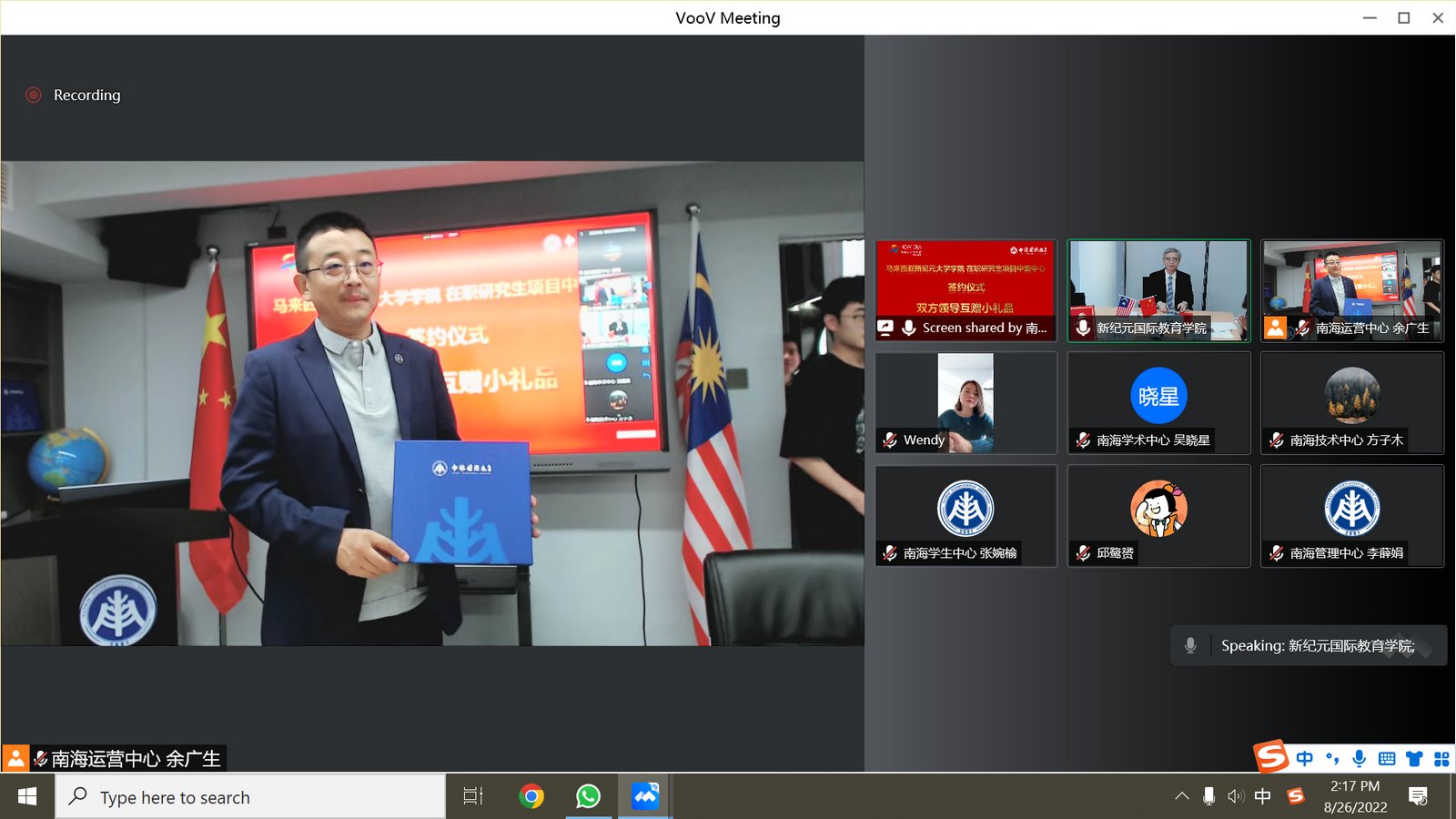Click the voice input mic on Sogou bar
Image resolution: width=1456 pixels, height=819 pixels.
click(1360, 758)
